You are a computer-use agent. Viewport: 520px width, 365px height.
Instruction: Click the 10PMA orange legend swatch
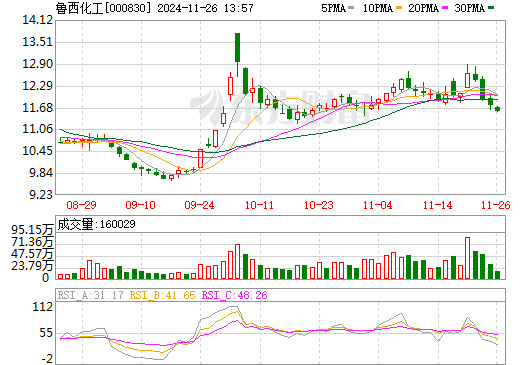[x=399, y=8]
